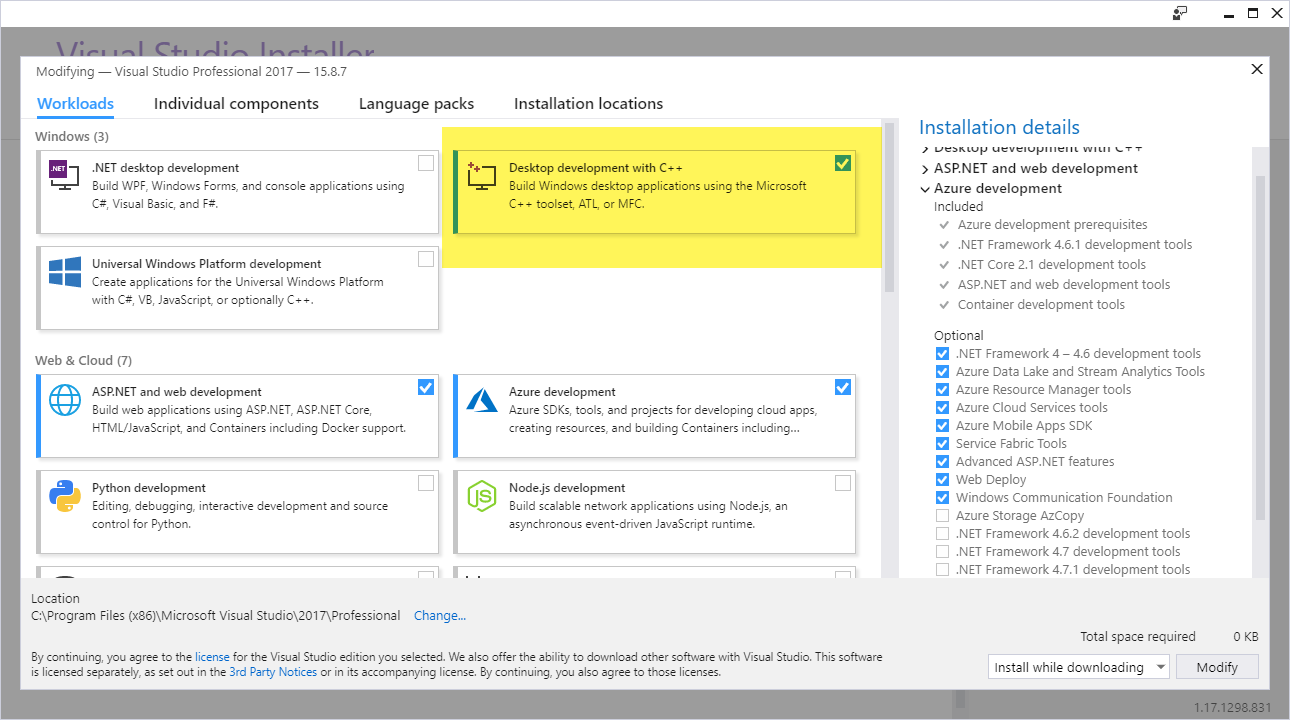This screenshot has height=720, width=1290.
Task: Close the Modifying dialog with the X
Action: pos(1257,69)
